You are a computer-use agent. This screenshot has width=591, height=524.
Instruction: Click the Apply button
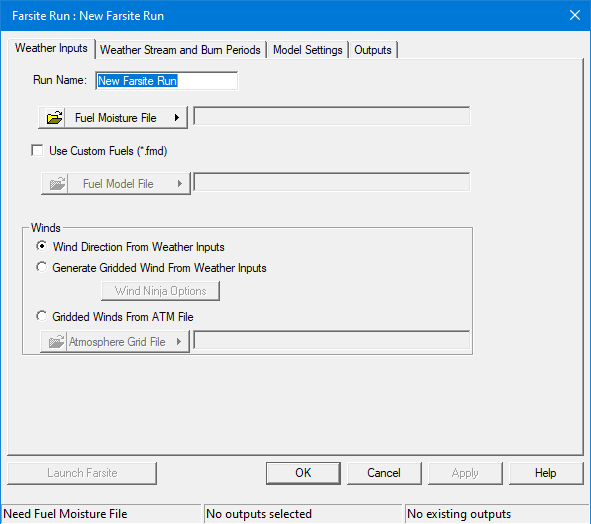465,473
